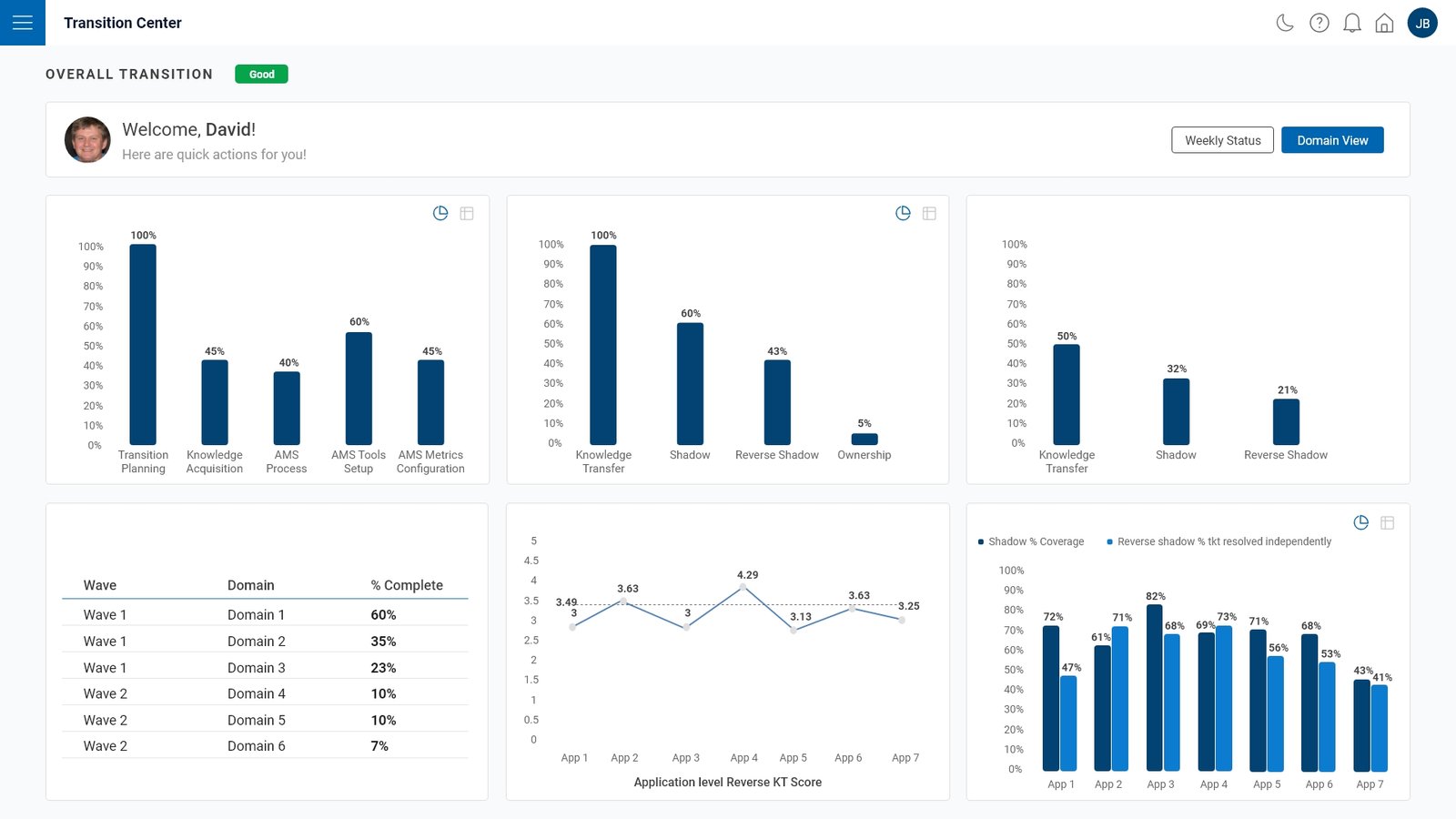Click David's profile photo

pos(87,139)
